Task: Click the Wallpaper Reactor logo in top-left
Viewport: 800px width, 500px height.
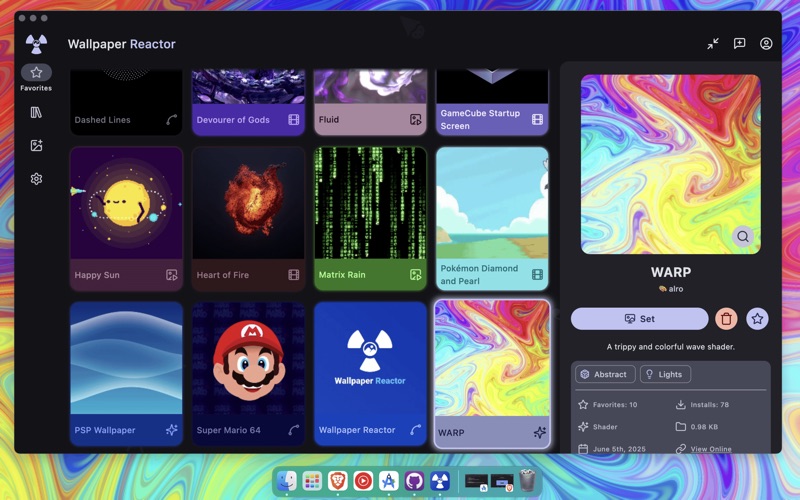Action: coord(36,44)
